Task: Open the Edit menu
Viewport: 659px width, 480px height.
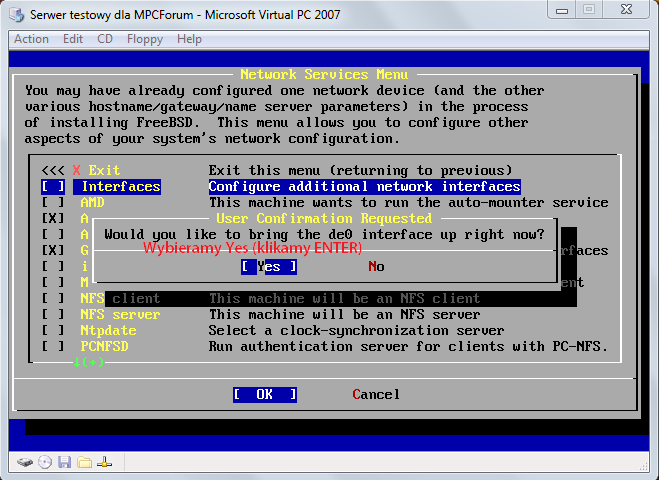Action: [x=73, y=39]
